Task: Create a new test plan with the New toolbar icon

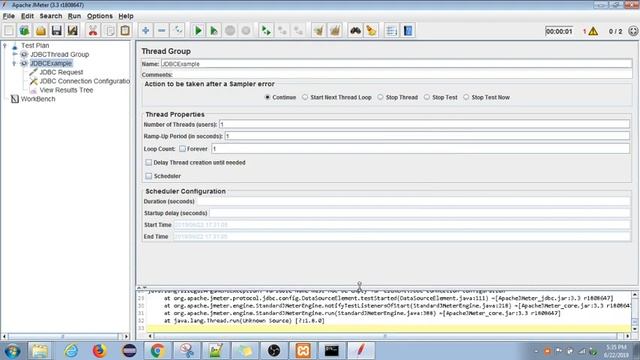Action: coord(9,31)
